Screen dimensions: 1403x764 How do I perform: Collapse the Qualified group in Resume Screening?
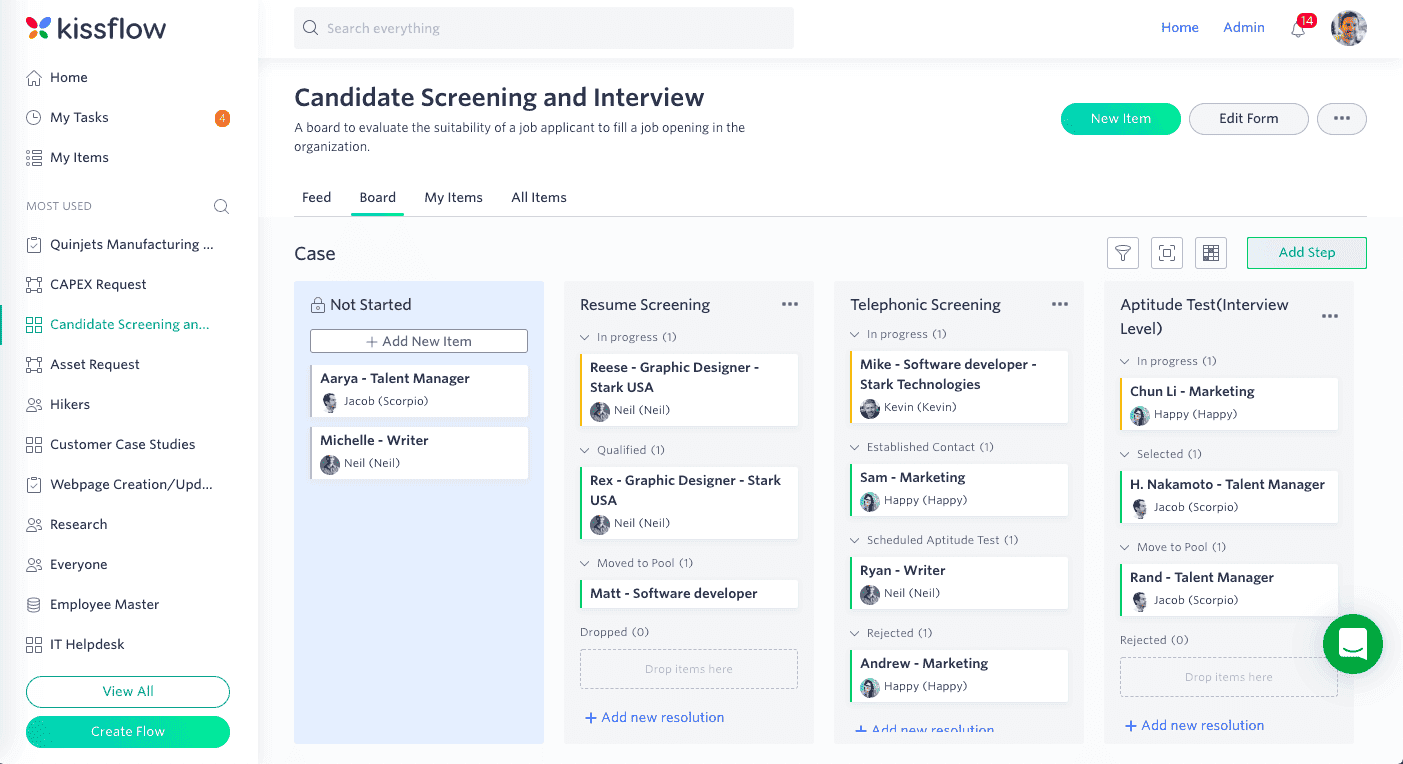[x=585, y=450]
